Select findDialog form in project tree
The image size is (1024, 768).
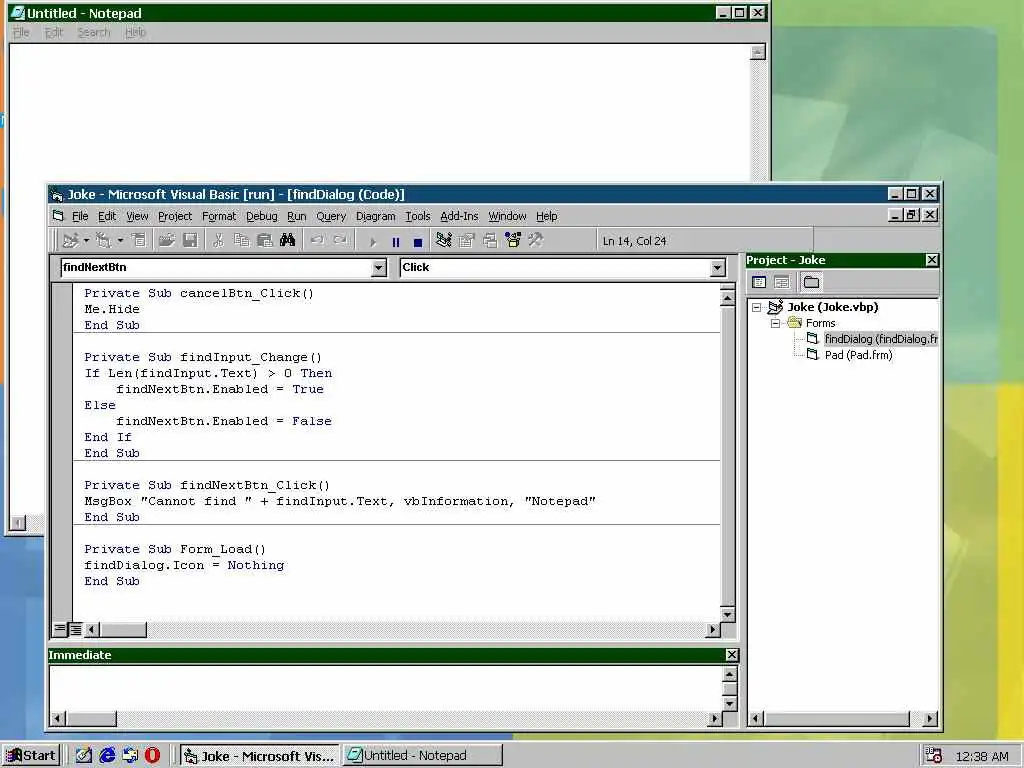[880, 339]
